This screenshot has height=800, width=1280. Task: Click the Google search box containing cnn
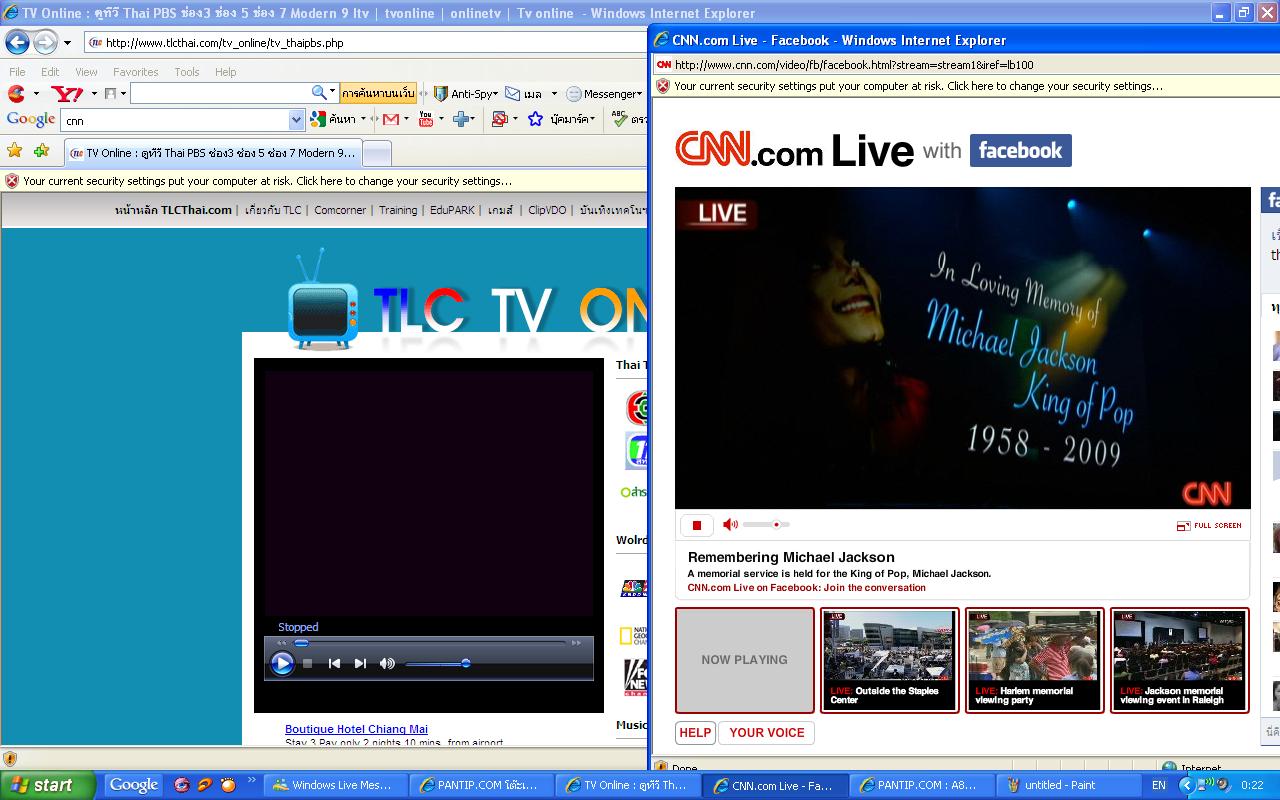coord(175,120)
